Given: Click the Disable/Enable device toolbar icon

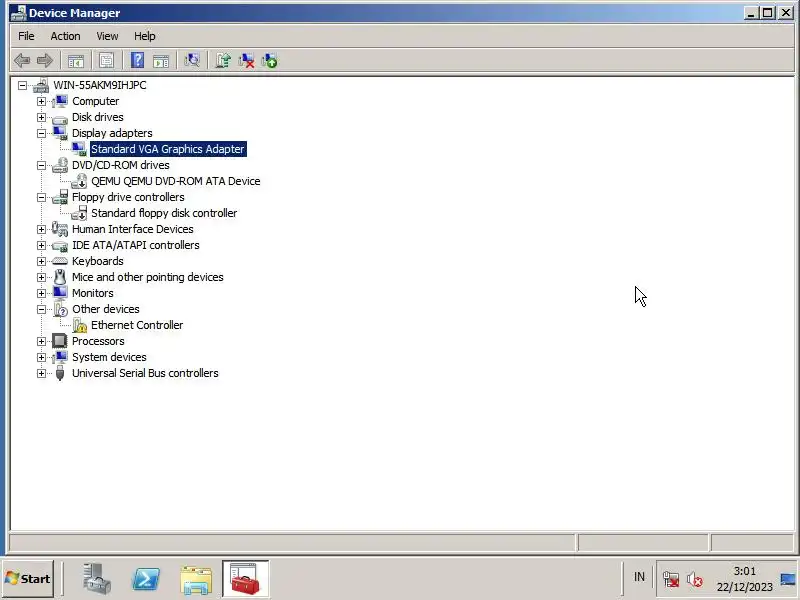Looking at the screenshot, I should (x=269, y=61).
